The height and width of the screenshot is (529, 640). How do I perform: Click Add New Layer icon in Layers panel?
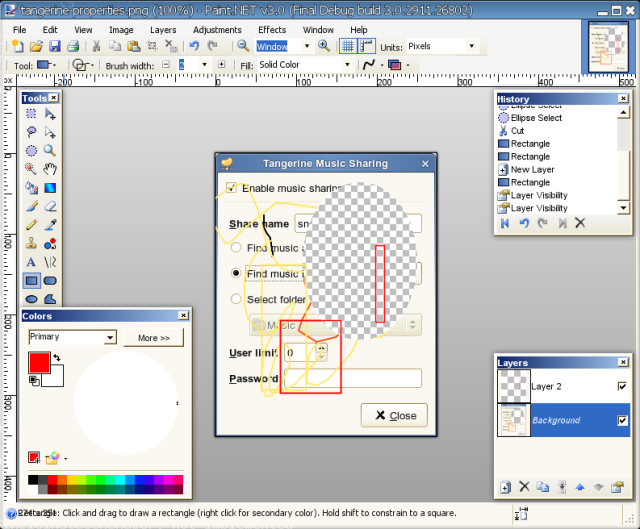505,487
